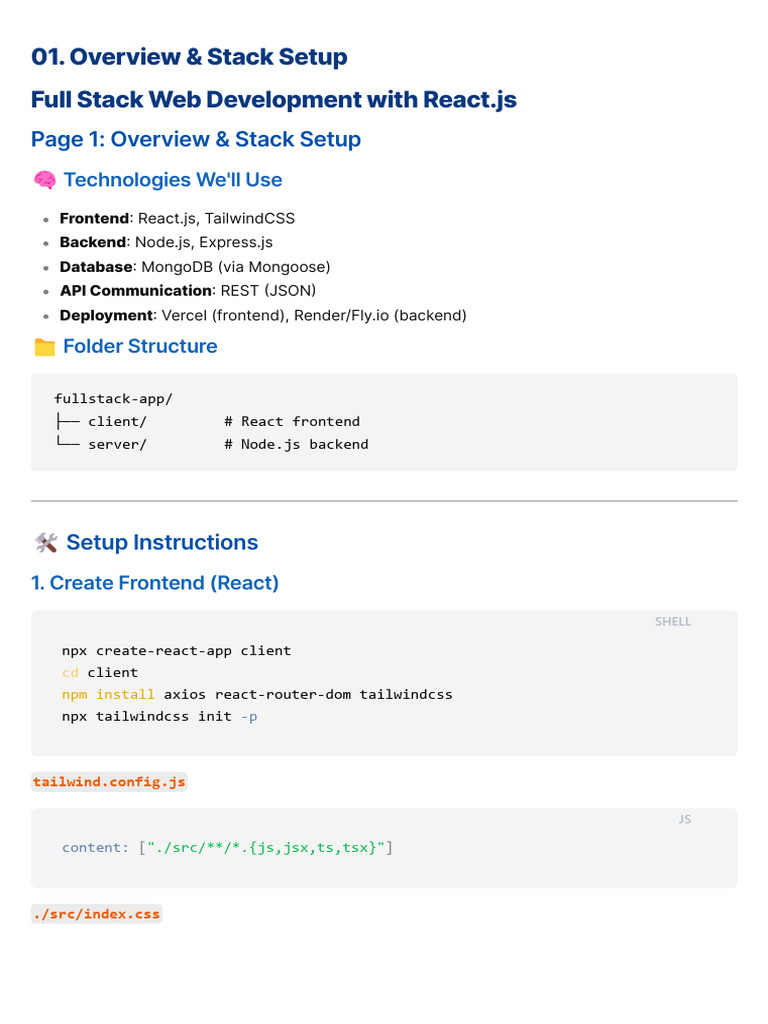Click the 'Page 1: Overview & Stack Setup' heading
The width and height of the screenshot is (768, 1024).
pyautogui.click(x=196, y=139)
